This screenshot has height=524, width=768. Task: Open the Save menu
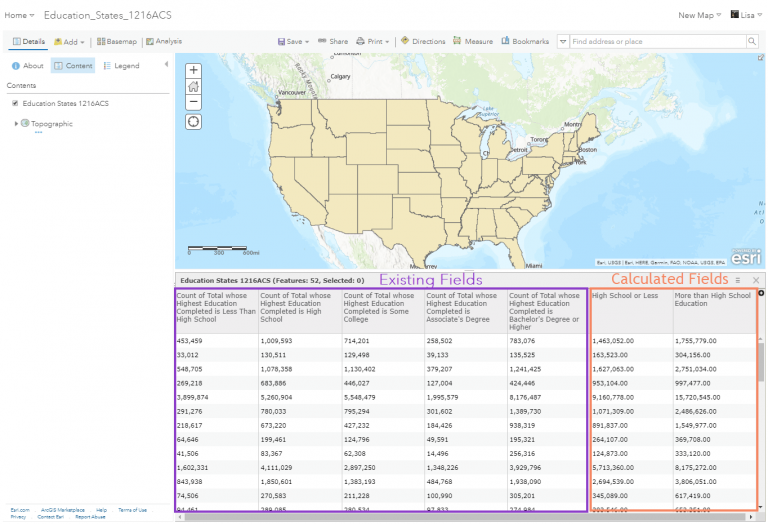(293, 42)
